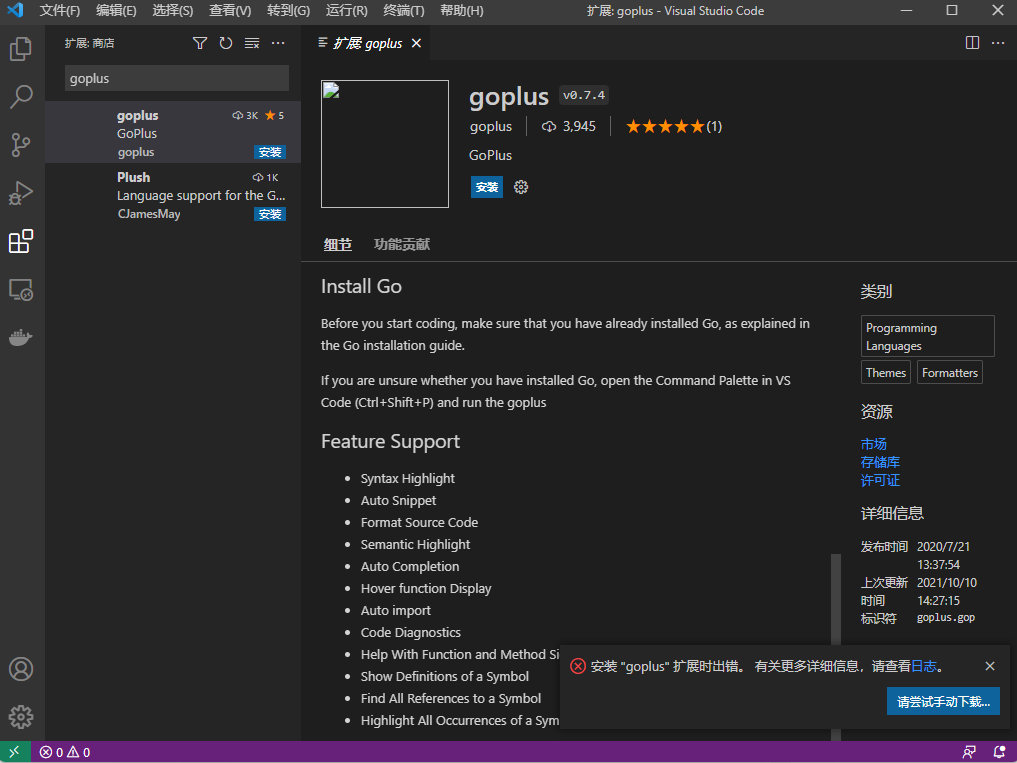Click the goplus.gop identifier text

(x=946, y=618)
